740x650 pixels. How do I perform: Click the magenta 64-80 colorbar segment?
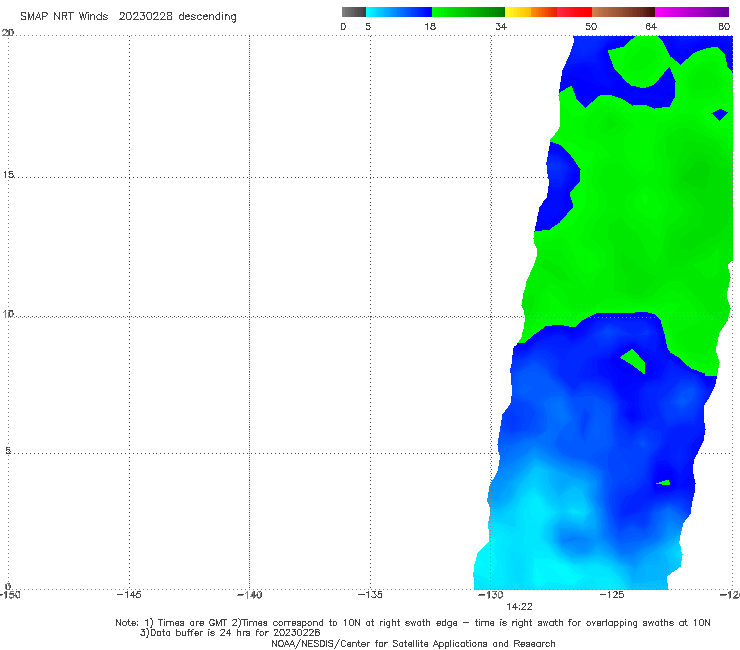pos(692,12)
